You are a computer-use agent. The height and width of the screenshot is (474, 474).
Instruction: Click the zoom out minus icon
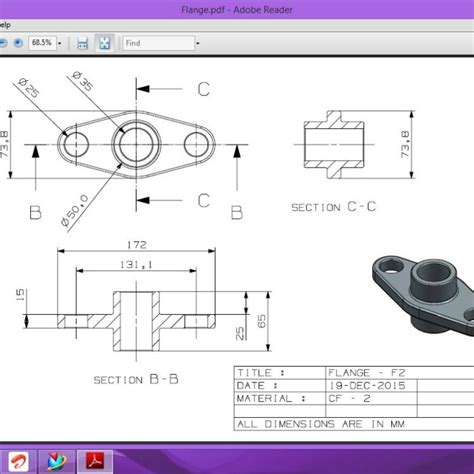tap(2, 43)
